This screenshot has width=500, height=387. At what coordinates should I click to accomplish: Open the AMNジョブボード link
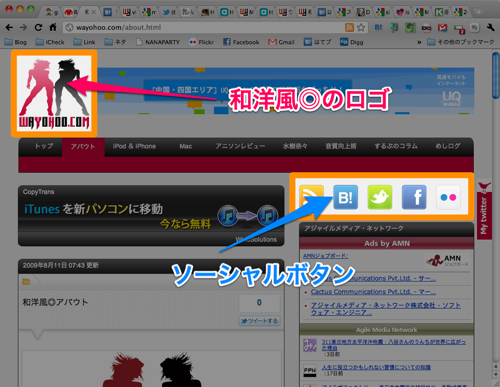tap(325, 256)
